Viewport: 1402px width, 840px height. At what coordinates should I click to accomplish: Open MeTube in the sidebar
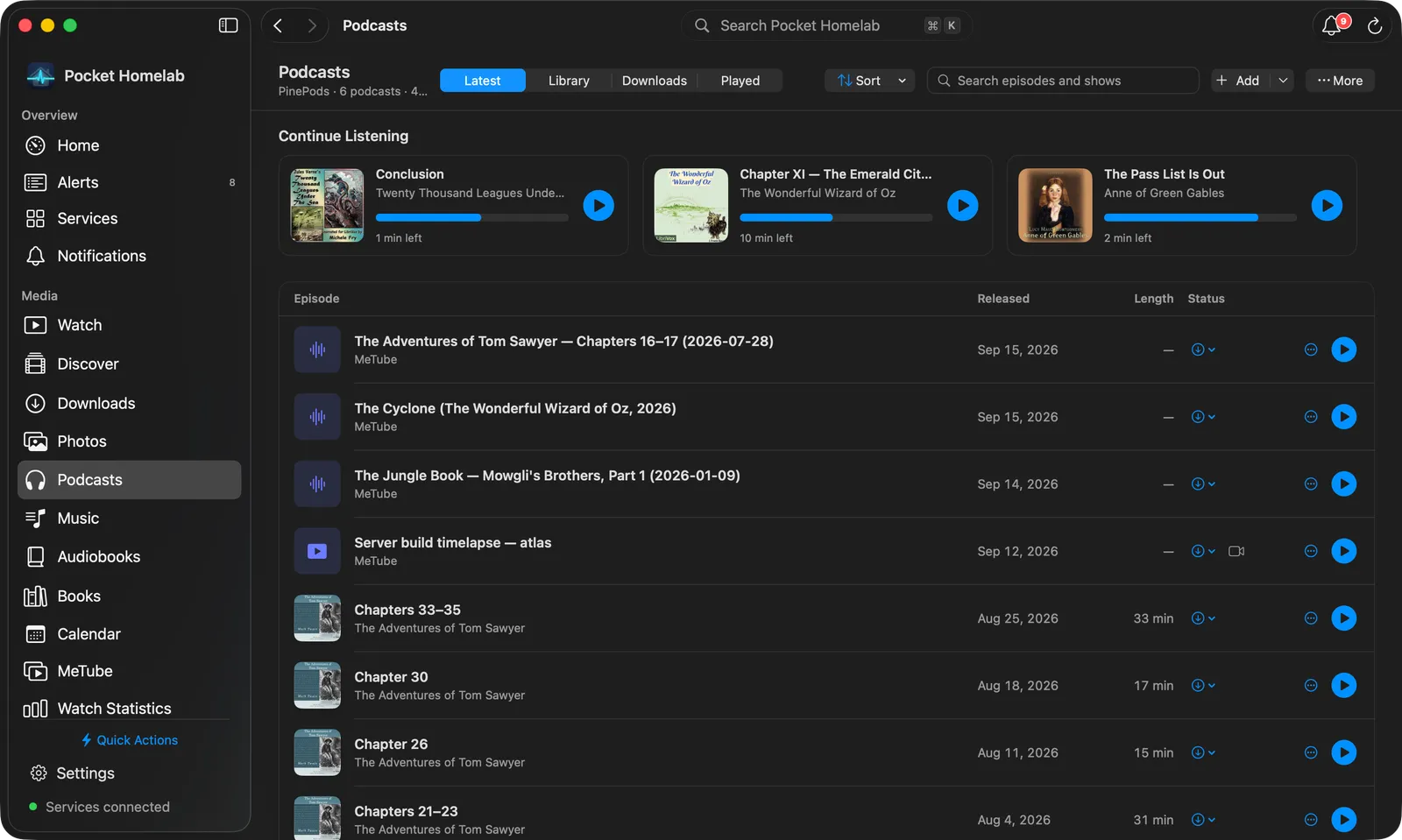[x=129, y=671]
